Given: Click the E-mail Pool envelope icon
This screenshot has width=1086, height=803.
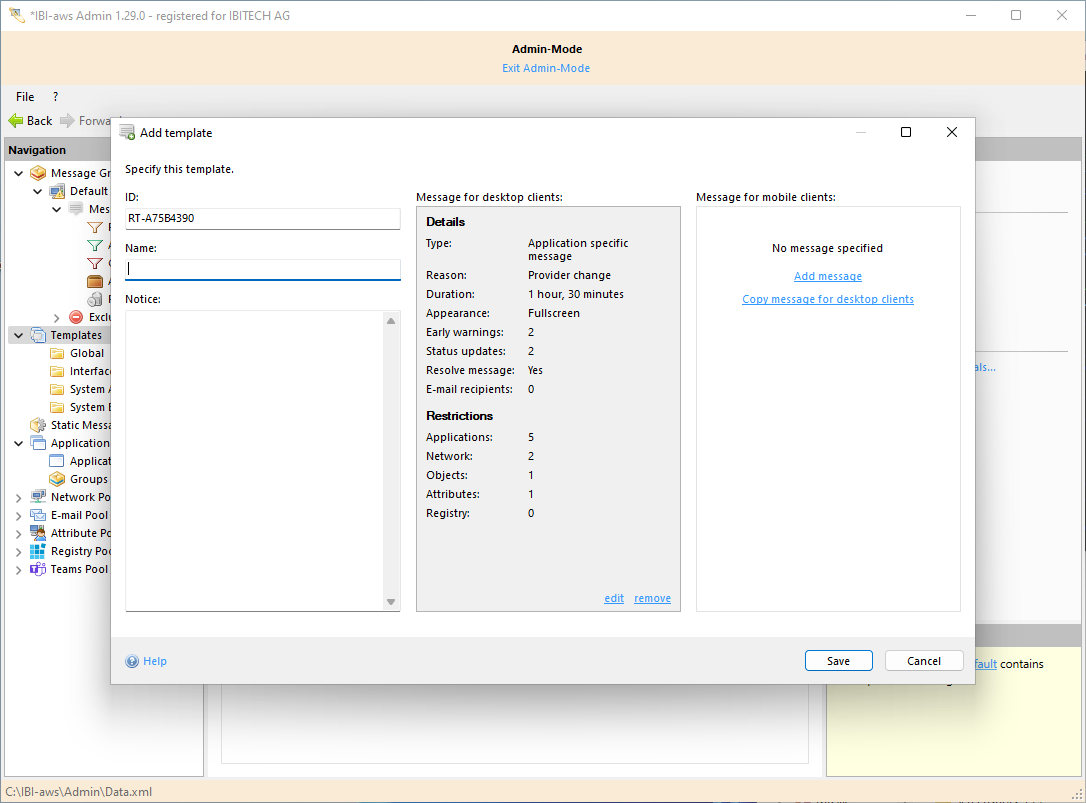Looking at the screenshot, I should 38,515.
